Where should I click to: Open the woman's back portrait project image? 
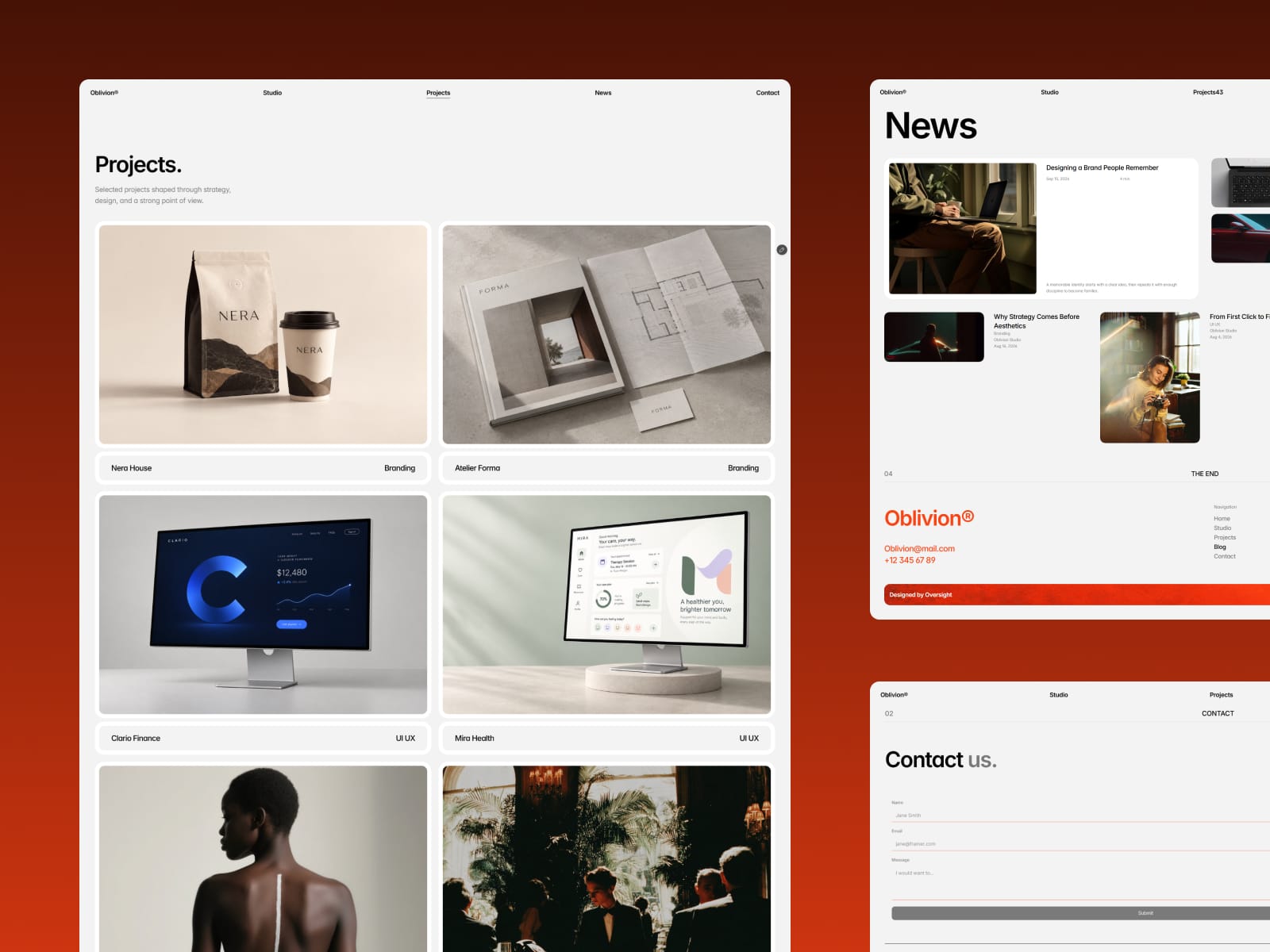tap(264, 858)
